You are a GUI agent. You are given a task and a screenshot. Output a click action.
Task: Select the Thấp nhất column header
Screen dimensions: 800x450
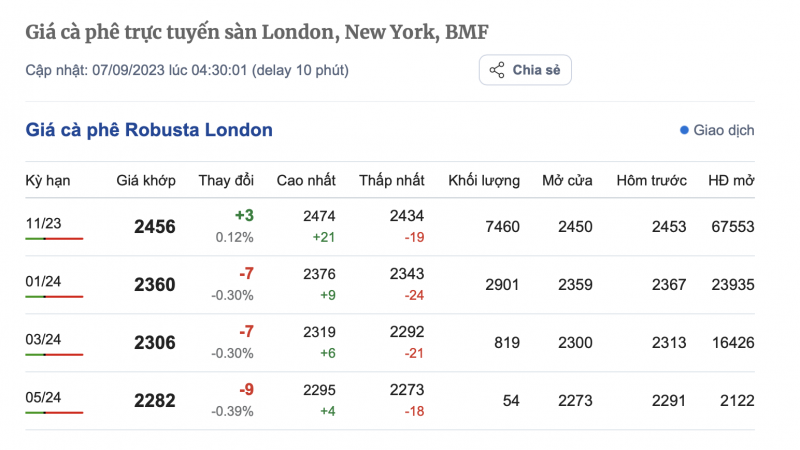(392, 180)
